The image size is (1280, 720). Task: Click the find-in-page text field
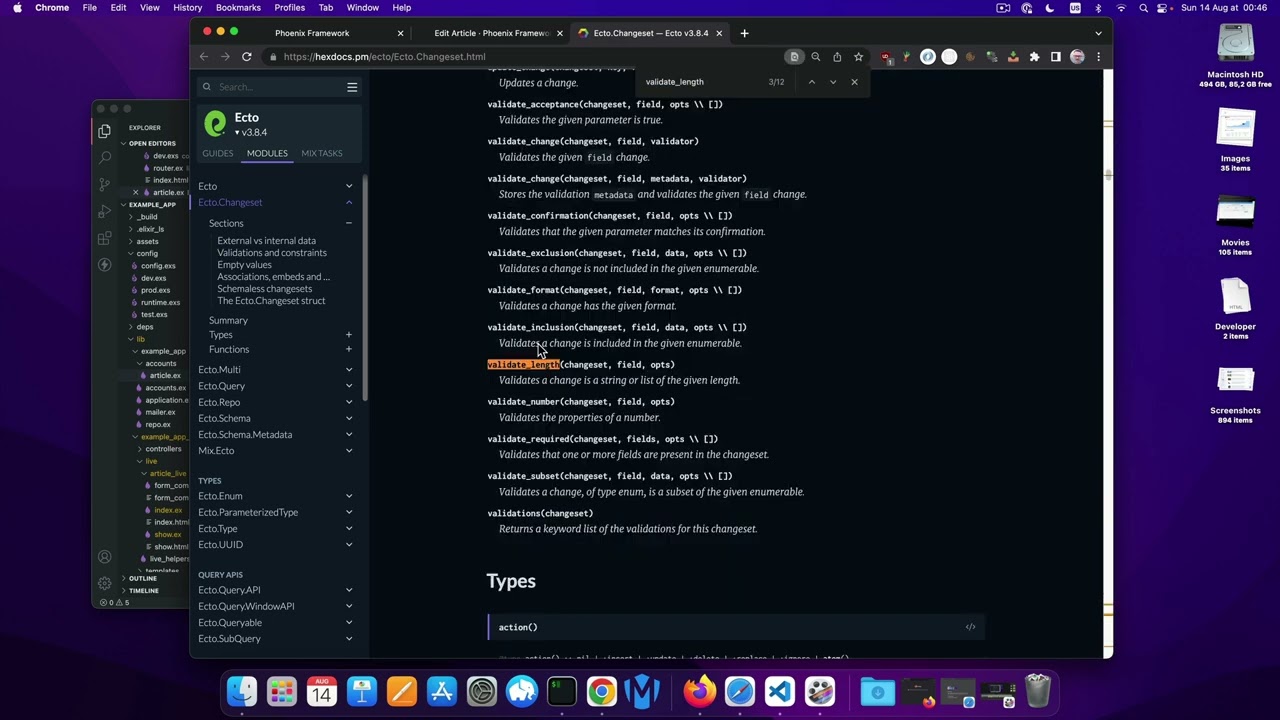click(x=700, y=82)
